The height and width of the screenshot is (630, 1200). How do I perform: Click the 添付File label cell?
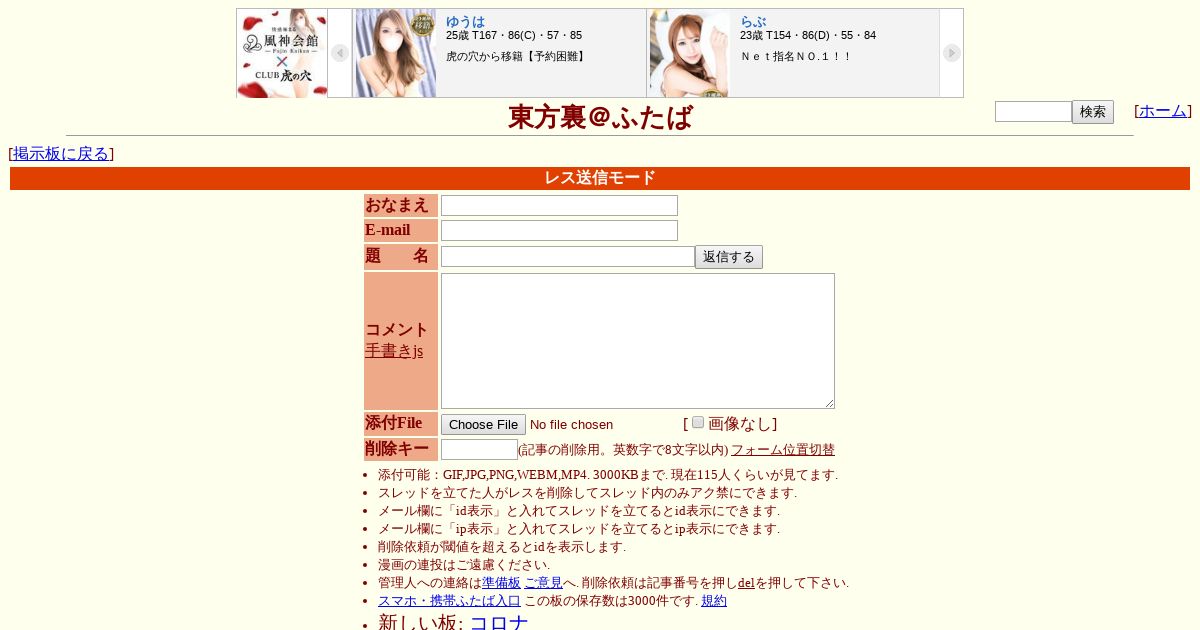click(401, 423)
